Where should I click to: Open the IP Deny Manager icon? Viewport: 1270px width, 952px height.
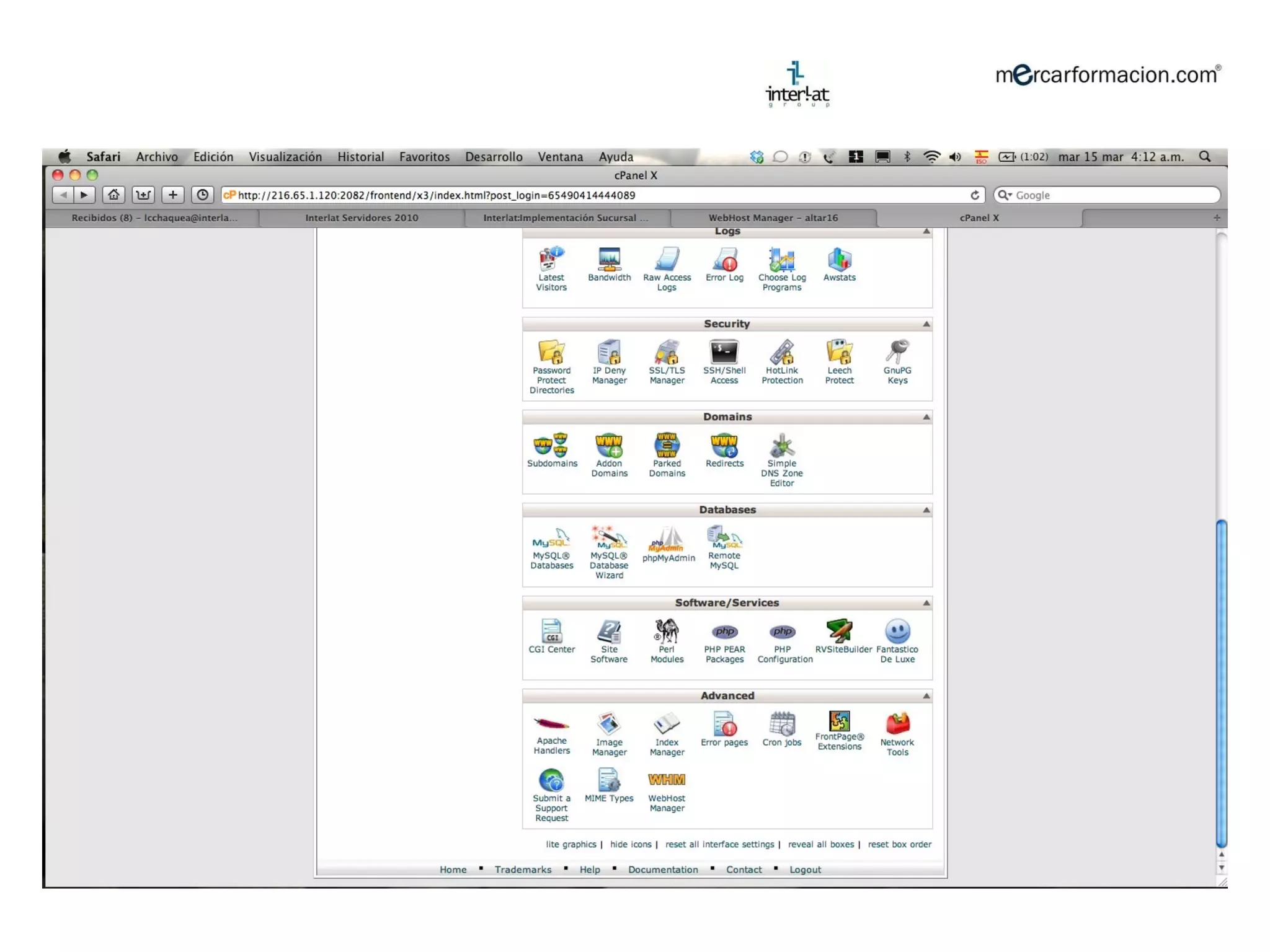[x=609, y=353]
